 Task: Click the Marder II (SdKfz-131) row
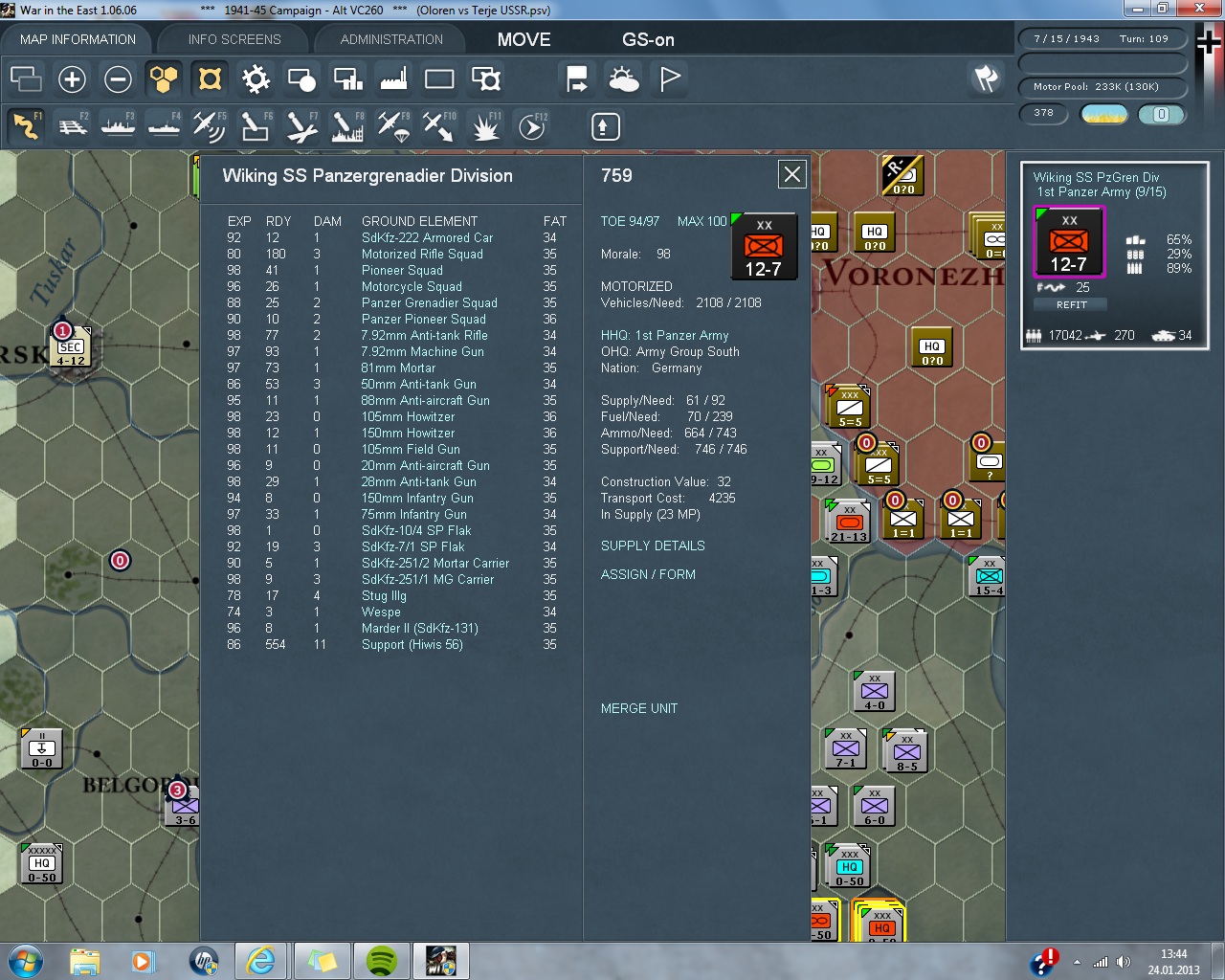pos(391,628)
